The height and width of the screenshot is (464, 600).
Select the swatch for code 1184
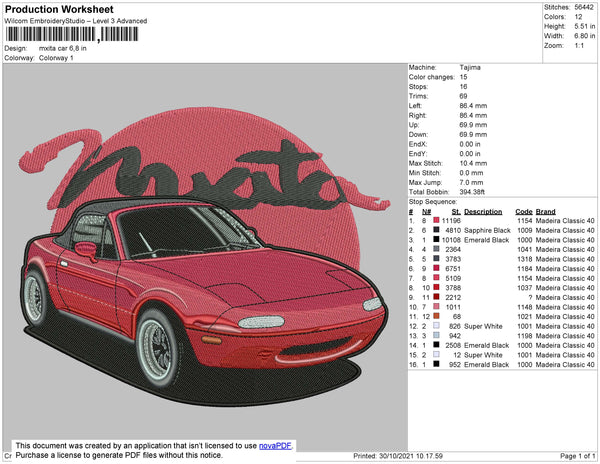click(x=436, y=269)
